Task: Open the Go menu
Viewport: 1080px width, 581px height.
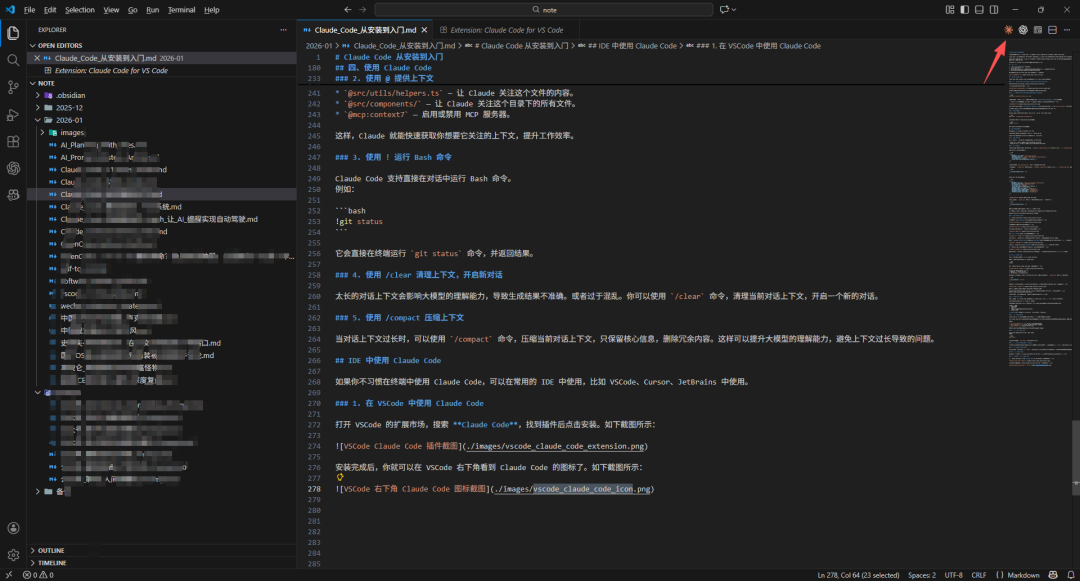Action: point(132,10)
